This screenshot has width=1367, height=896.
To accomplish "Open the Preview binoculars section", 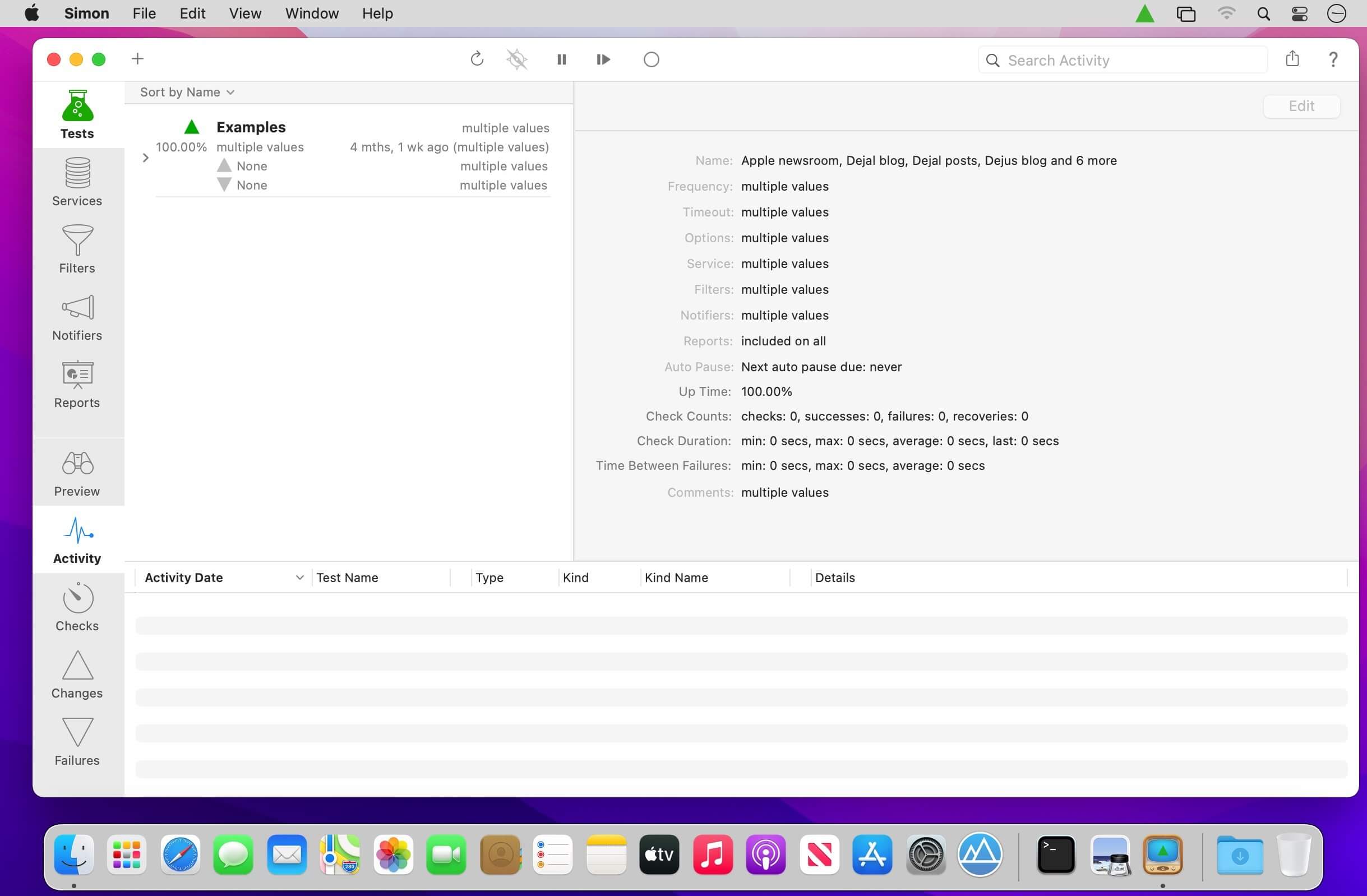I will point(77,473).
